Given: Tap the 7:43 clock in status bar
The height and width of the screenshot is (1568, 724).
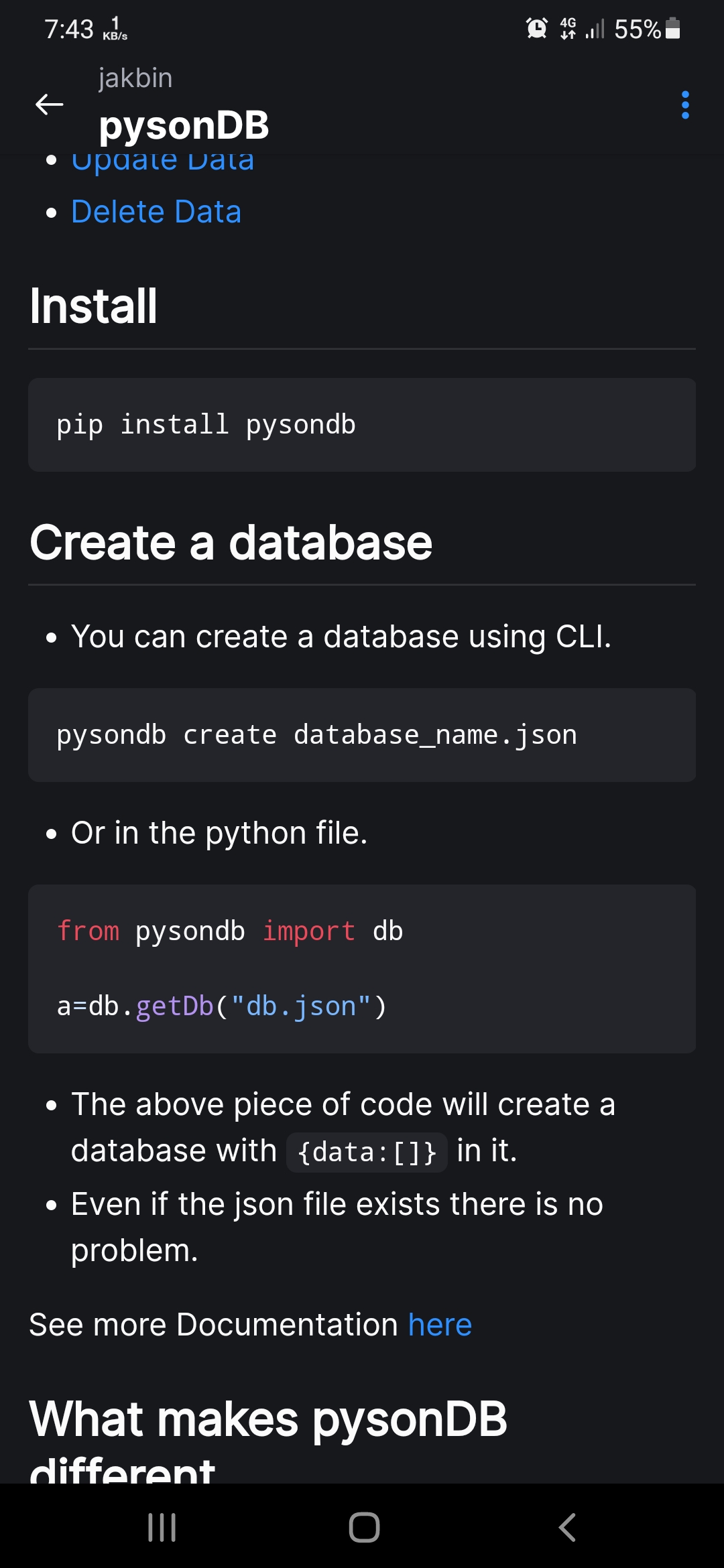Looking at the screenshot, I should (68, 29).
